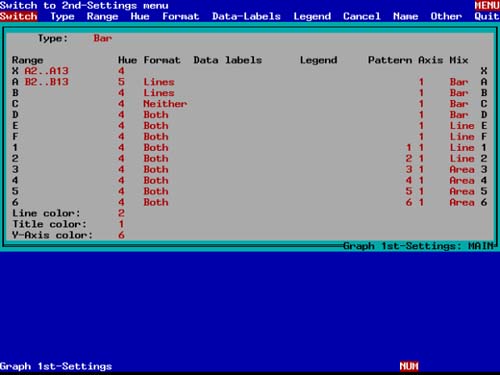Click the Mix 'Bar' in row A

pos(459,82)
